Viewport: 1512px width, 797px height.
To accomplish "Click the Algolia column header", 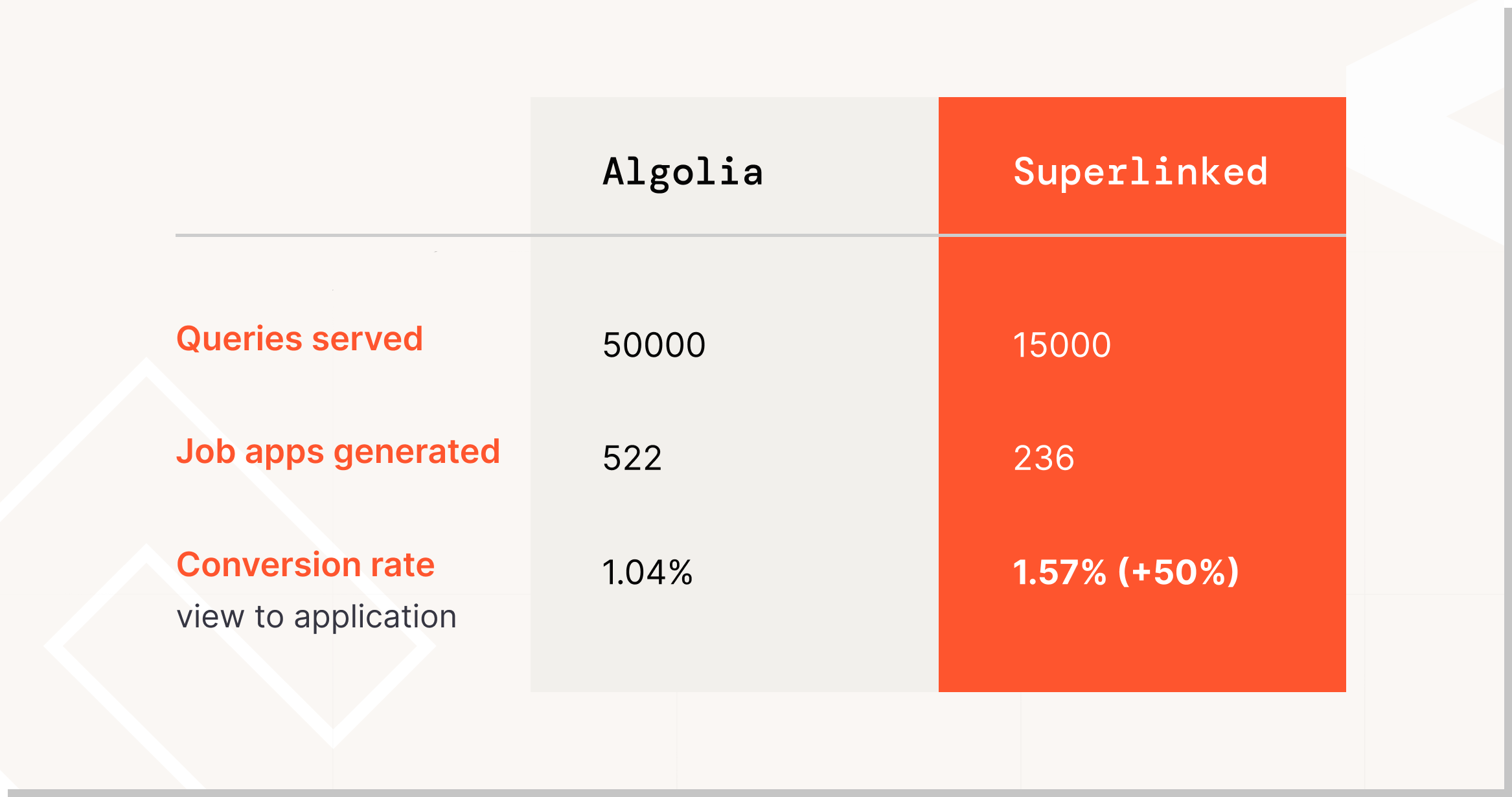I will point(683,172).
